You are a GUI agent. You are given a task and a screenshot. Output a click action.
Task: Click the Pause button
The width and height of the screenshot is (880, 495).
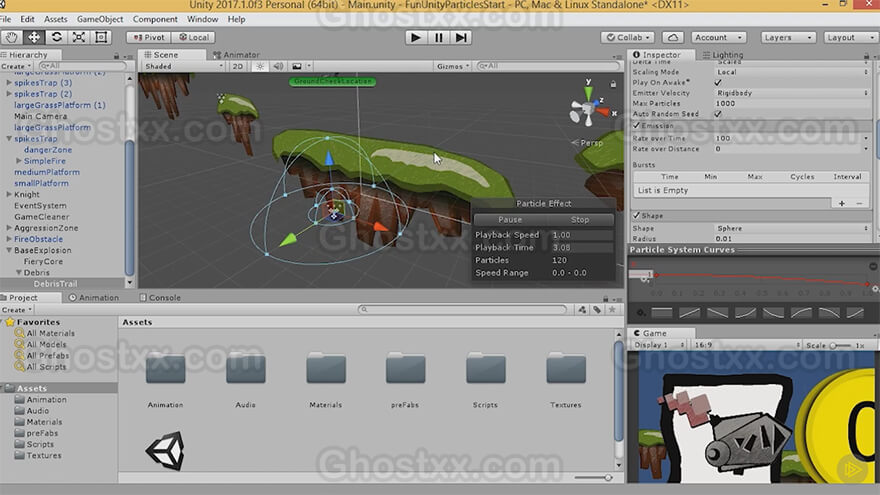[438, 38]
